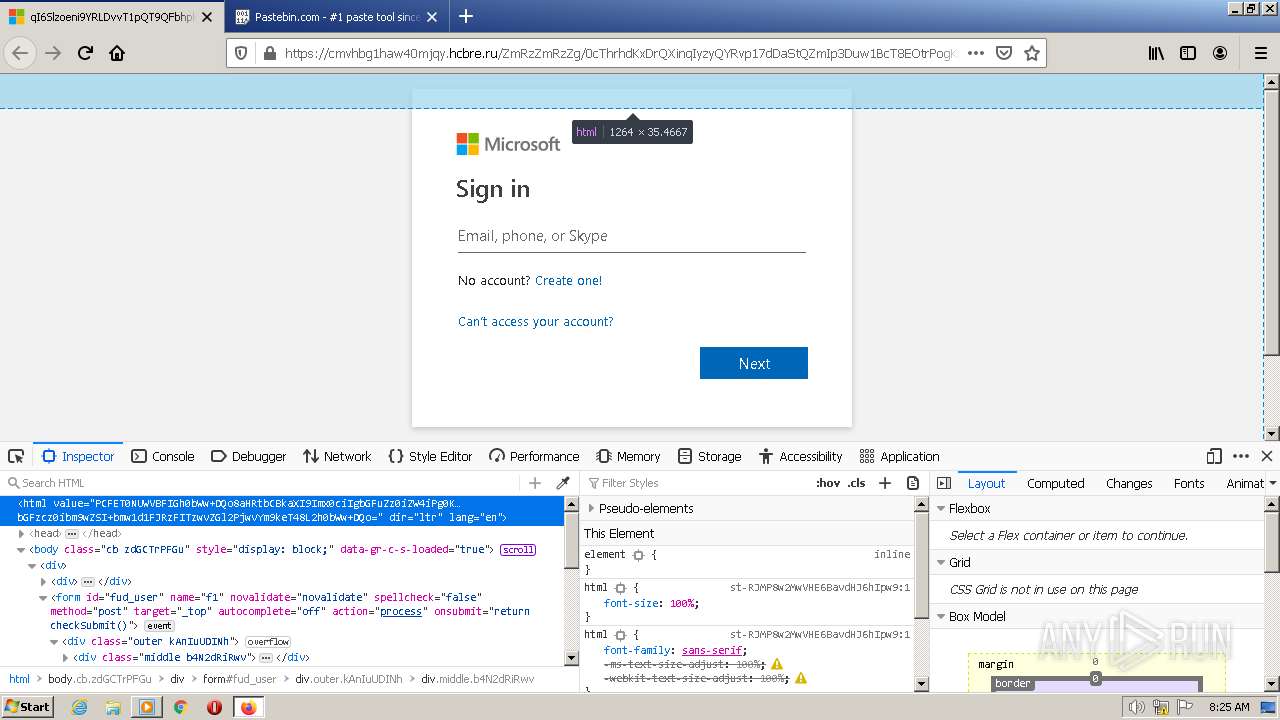Show site security lock information

269,53
